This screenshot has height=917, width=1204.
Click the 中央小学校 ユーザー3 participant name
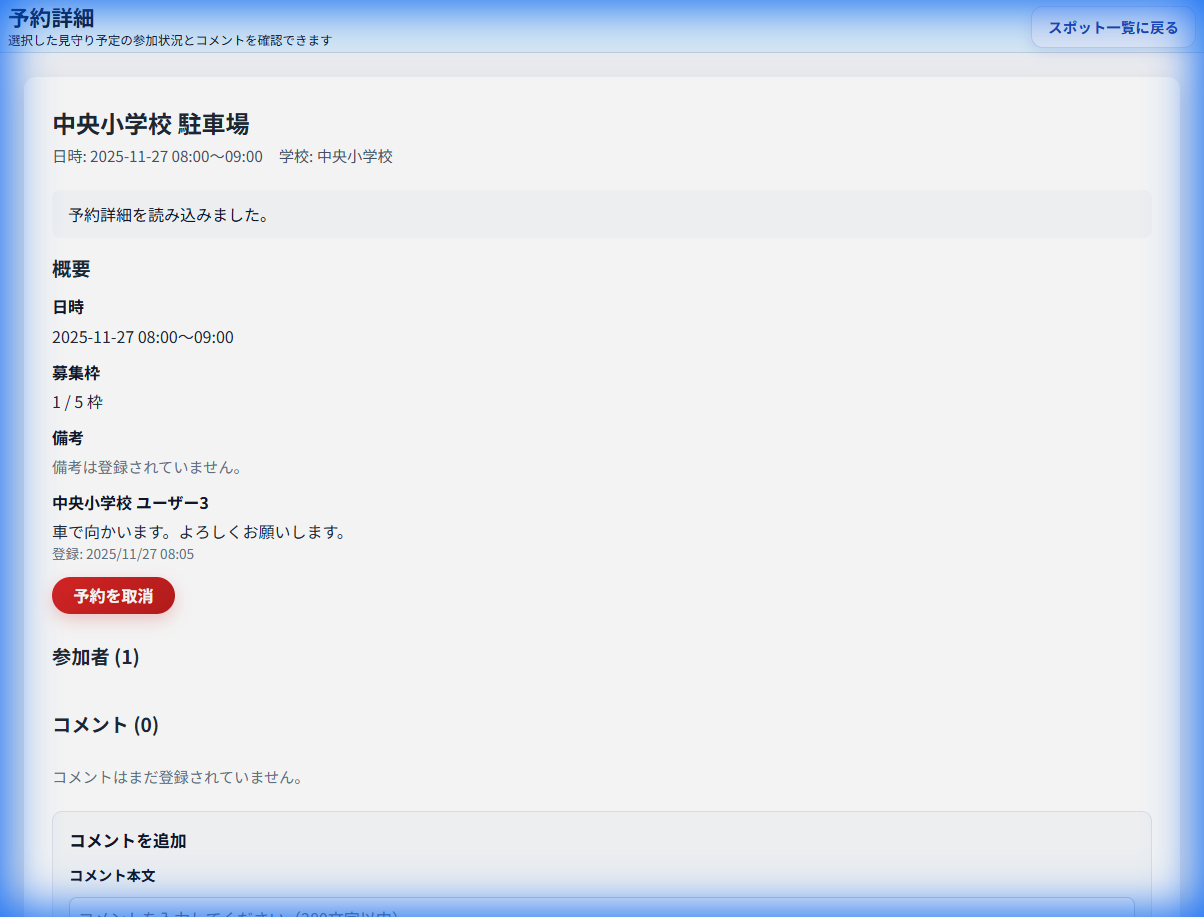pos(130,502)
